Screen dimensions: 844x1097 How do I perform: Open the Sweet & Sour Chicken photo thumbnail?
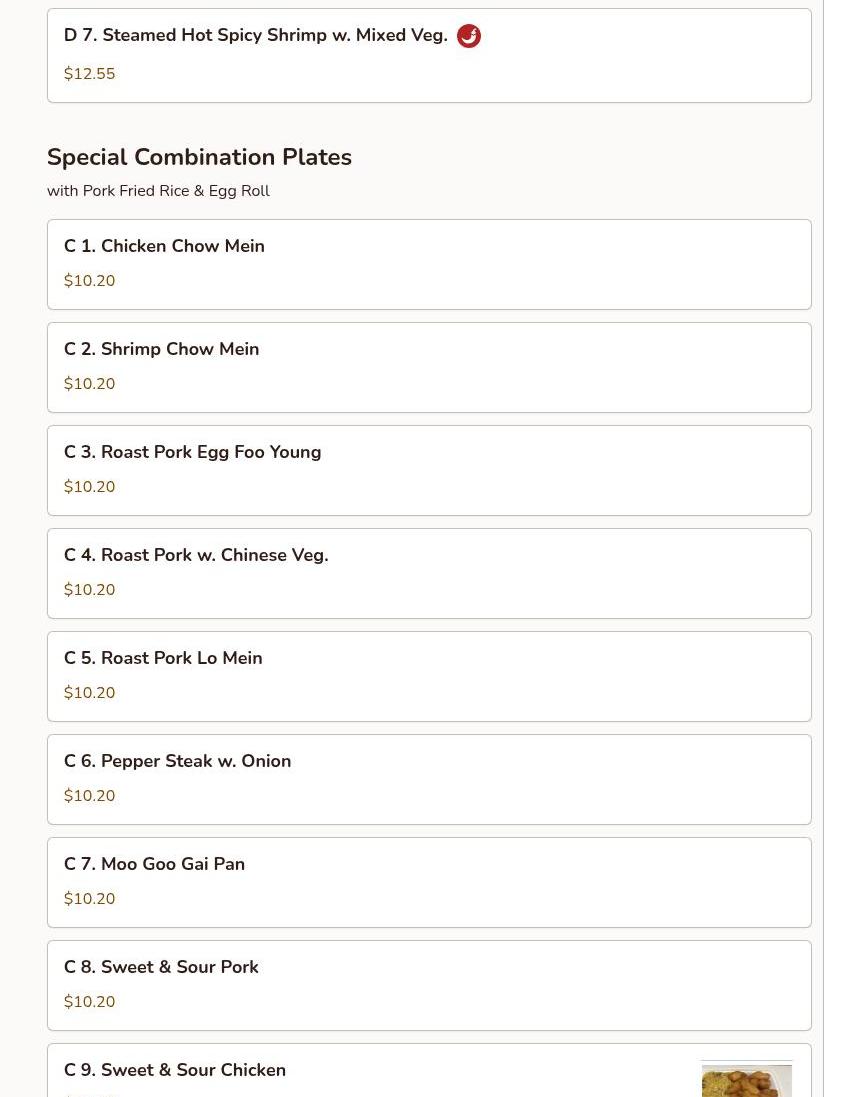(746, 1079)
